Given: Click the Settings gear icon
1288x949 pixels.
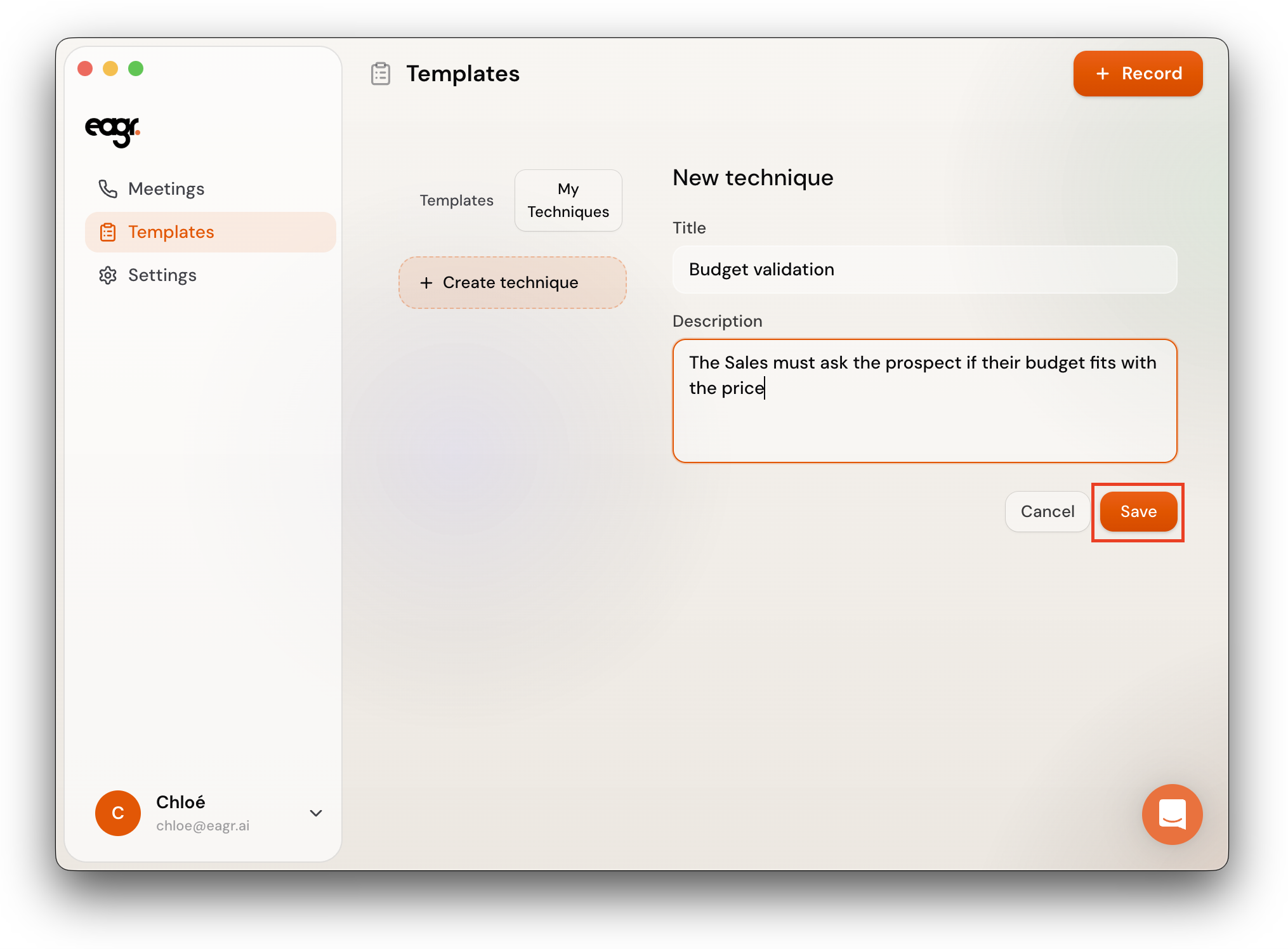Looking at the screenshot, I should click(x=108, y=275).
